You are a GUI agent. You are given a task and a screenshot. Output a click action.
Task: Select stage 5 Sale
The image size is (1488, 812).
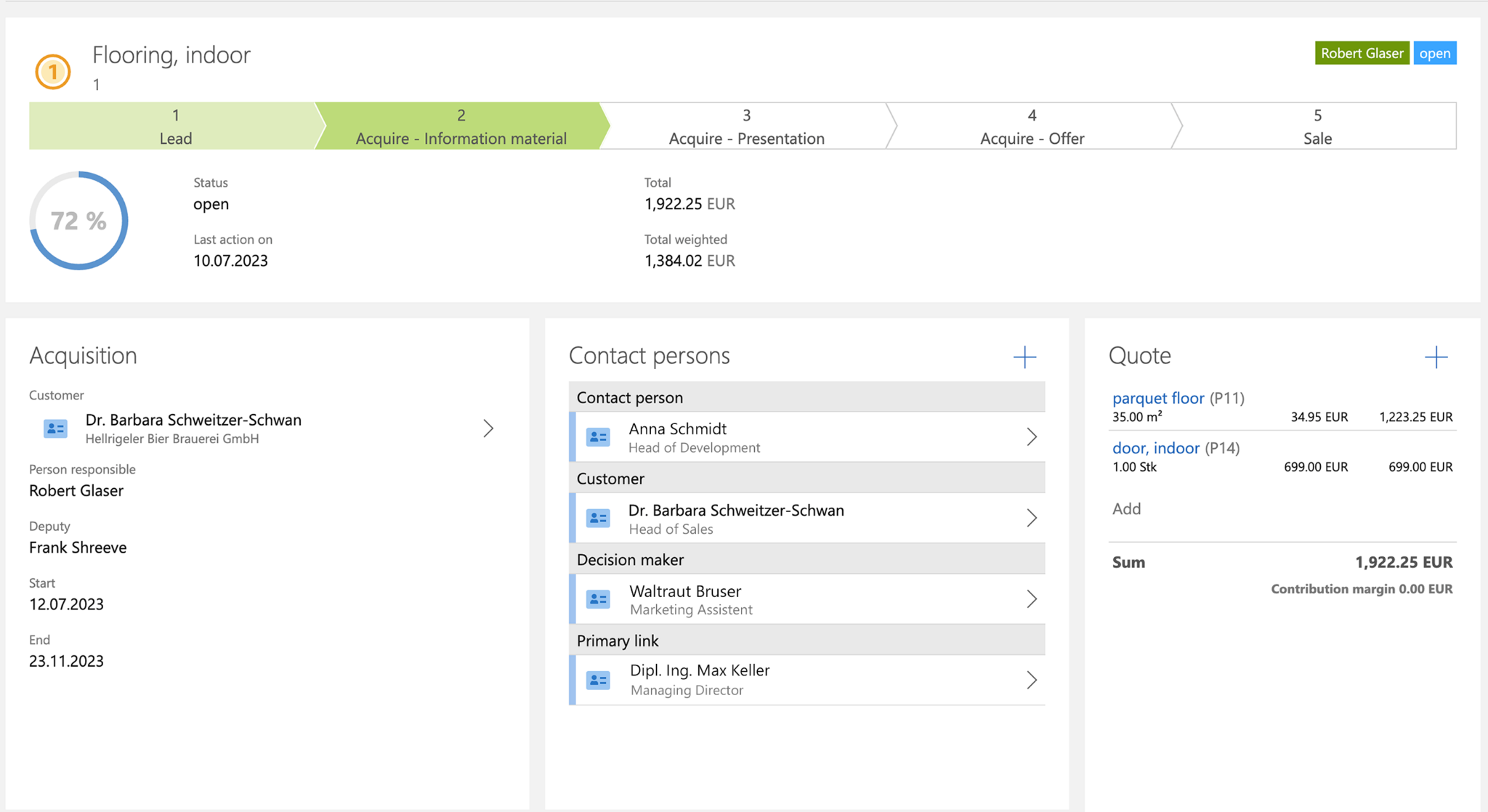[x=1317, y=126]
